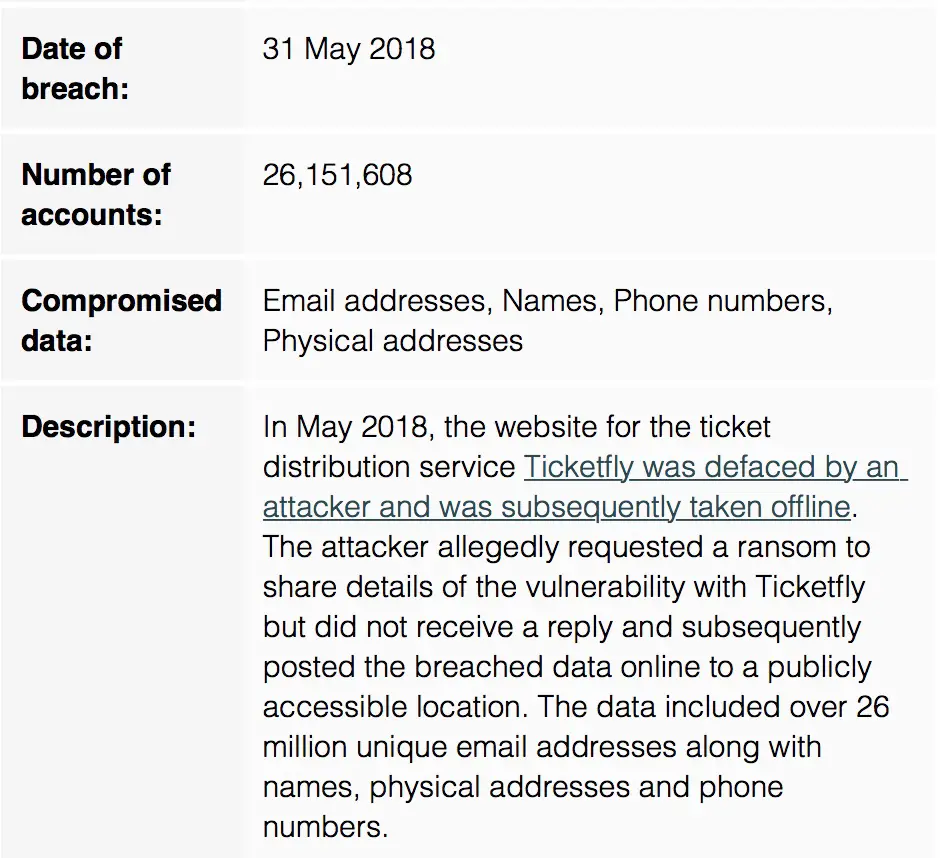Click 'million unique email addresses along with' line
942x858 pixels.
point(542,747)
